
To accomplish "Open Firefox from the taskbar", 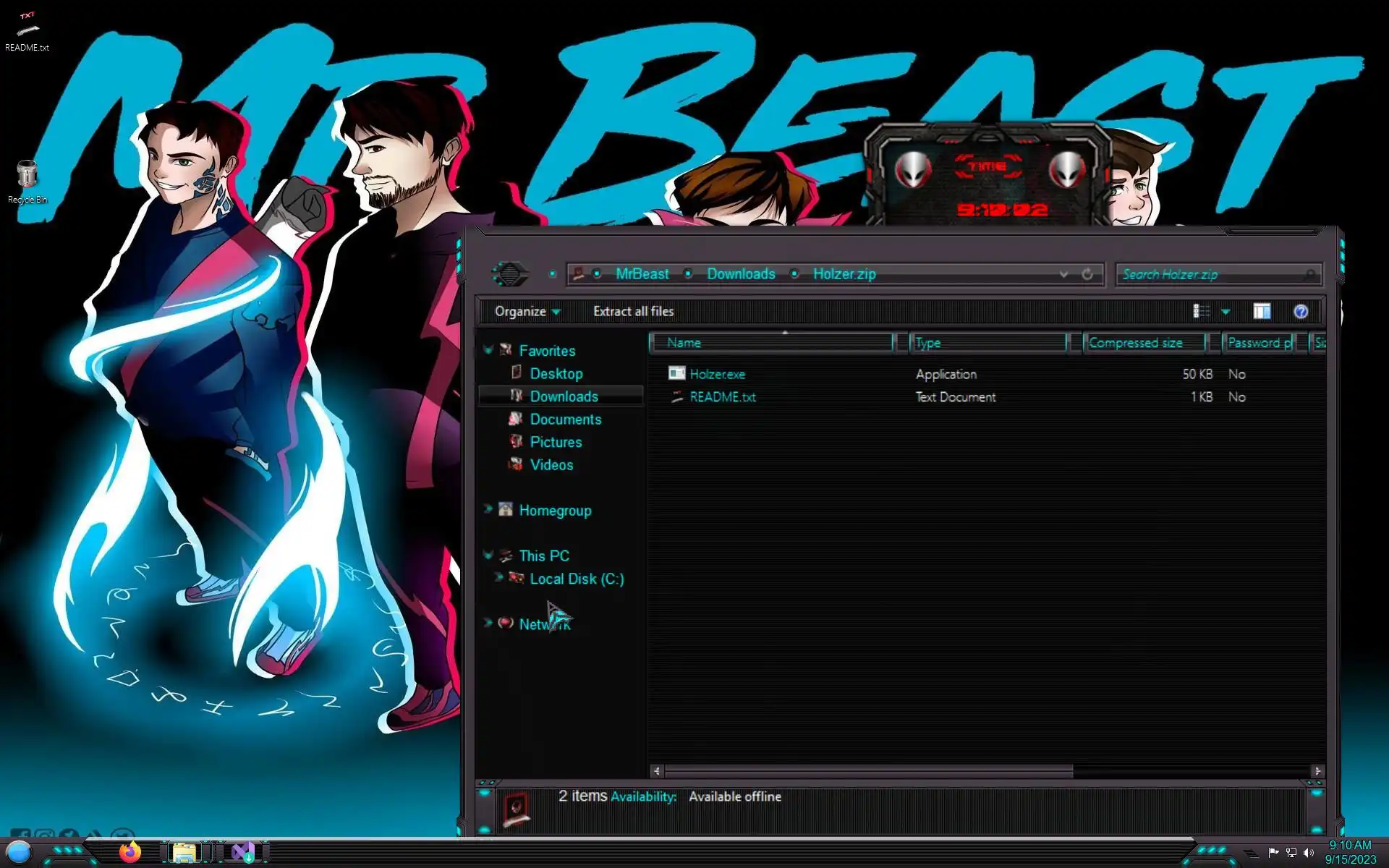I will (130, 852).
